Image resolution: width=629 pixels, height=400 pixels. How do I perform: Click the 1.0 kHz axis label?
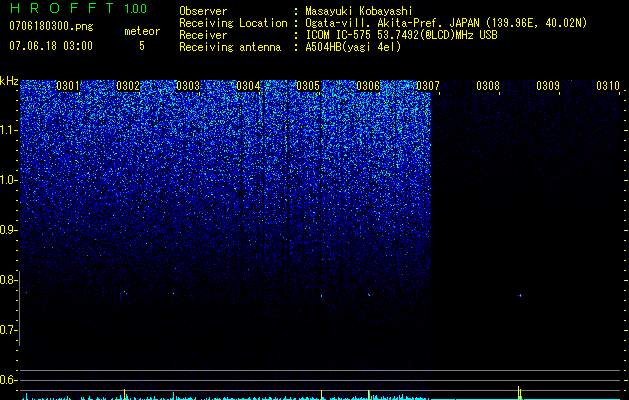8,180
